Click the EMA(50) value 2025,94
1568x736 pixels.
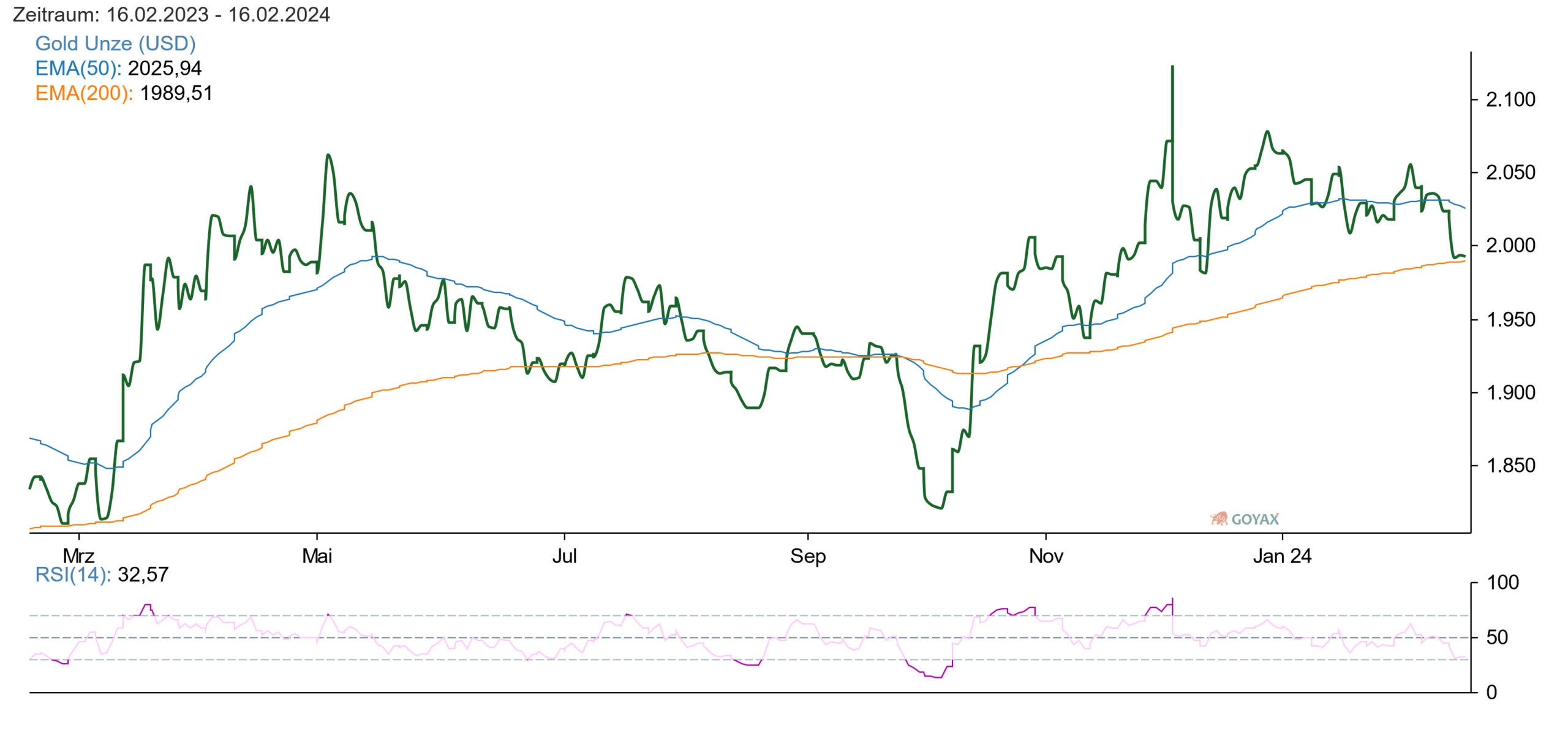pos(164,68)
